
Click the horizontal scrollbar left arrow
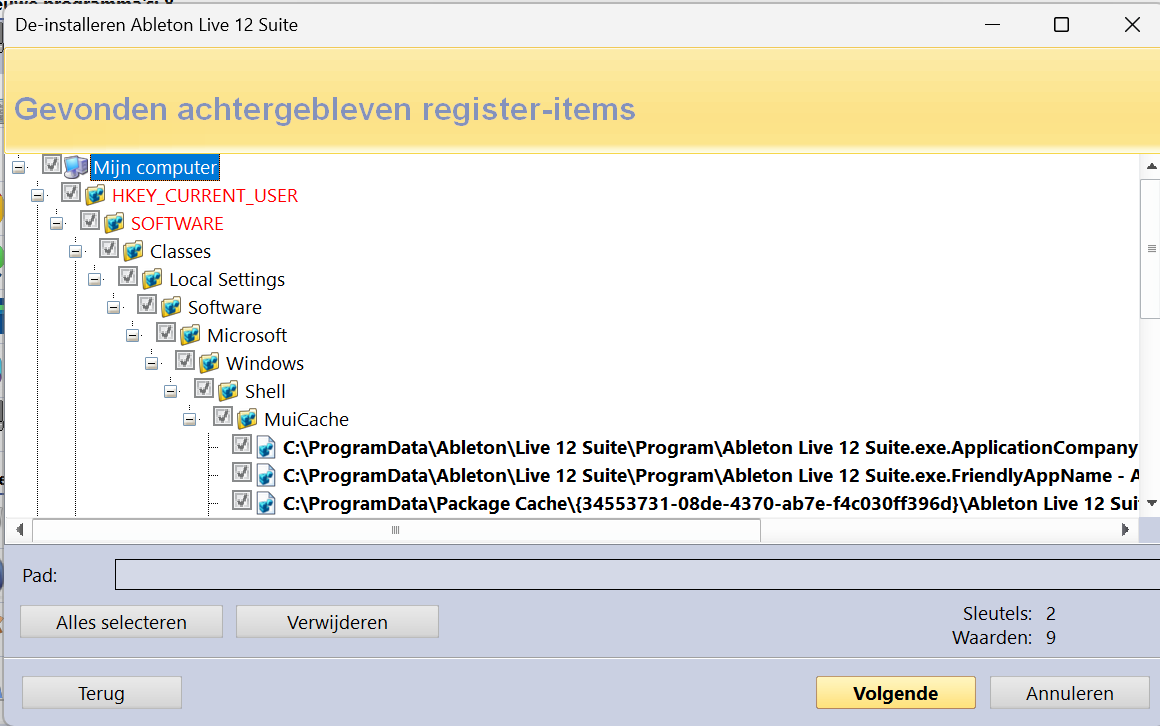click(19, 530)
